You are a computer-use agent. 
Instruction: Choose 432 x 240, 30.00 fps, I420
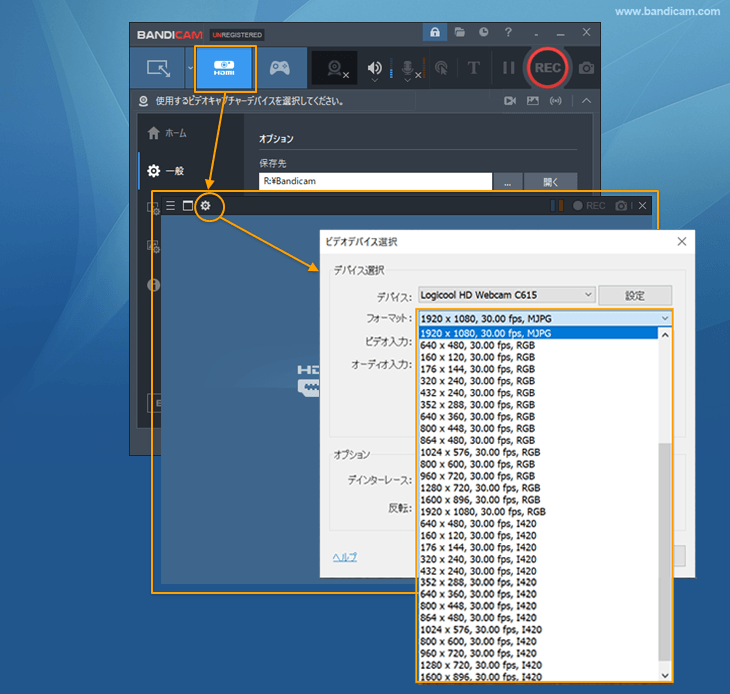[538, 571]
